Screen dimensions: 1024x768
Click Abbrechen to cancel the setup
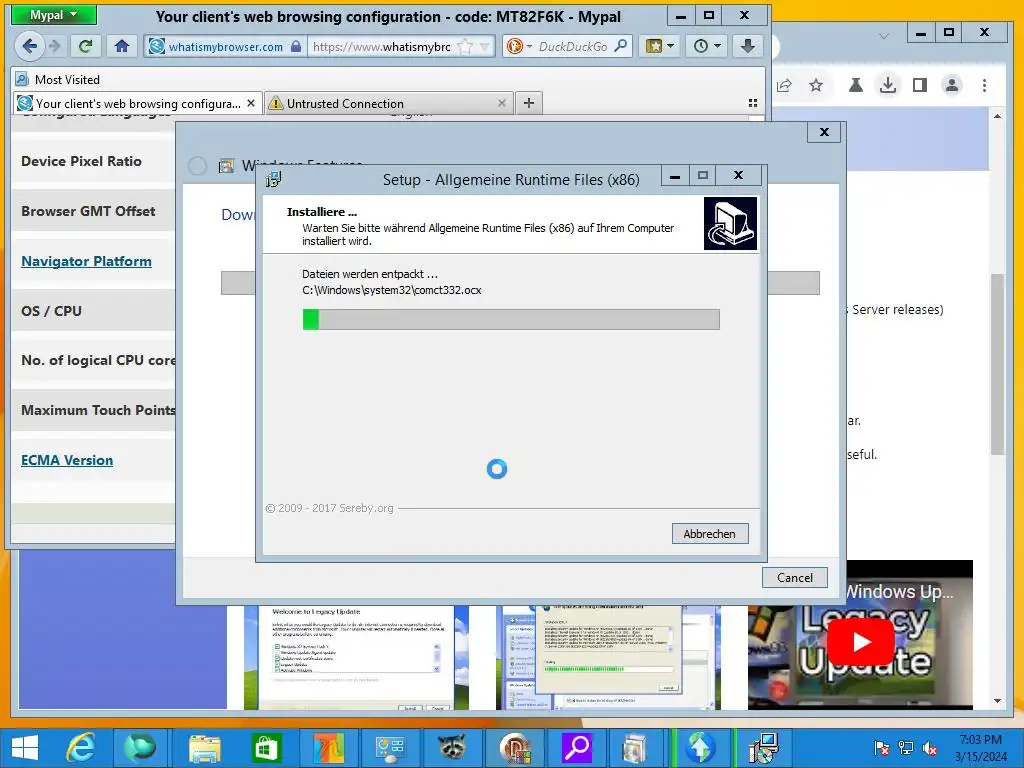710,534
